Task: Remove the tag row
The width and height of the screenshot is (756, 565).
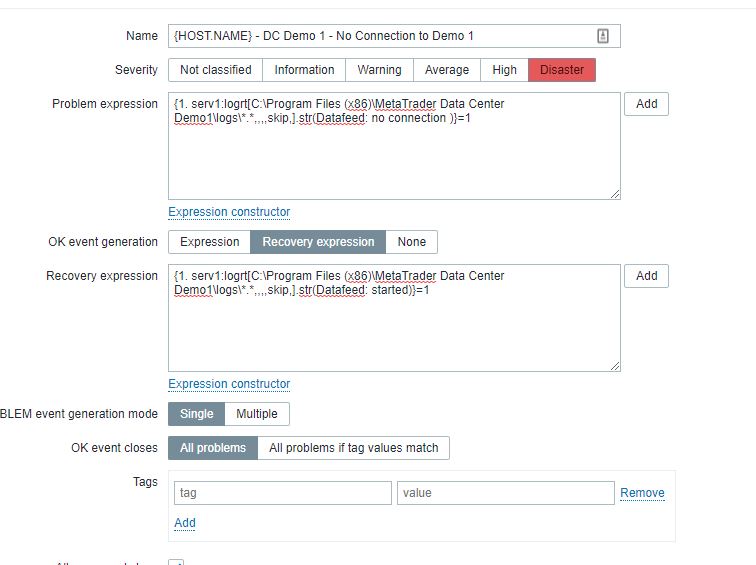Action: click(x=642, y=493)
